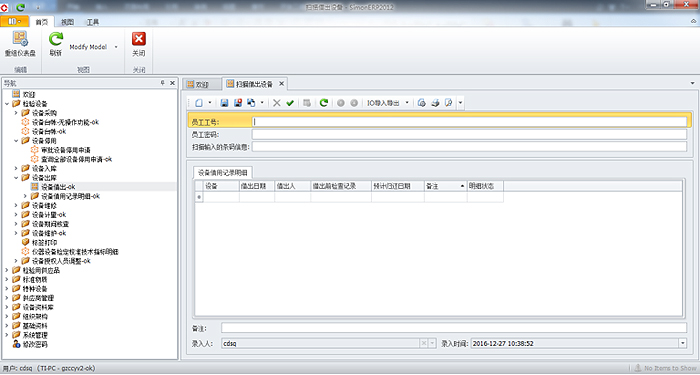Click the page setup gear icon
Screen dimensions: 700x375
point(421,103)
